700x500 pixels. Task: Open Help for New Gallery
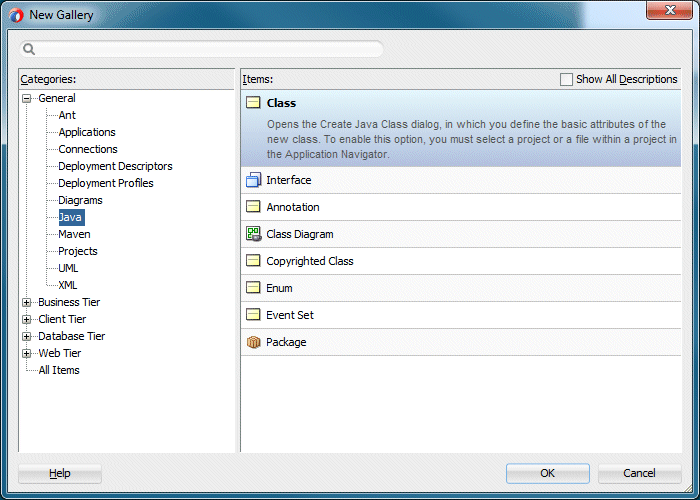[60, 473]
